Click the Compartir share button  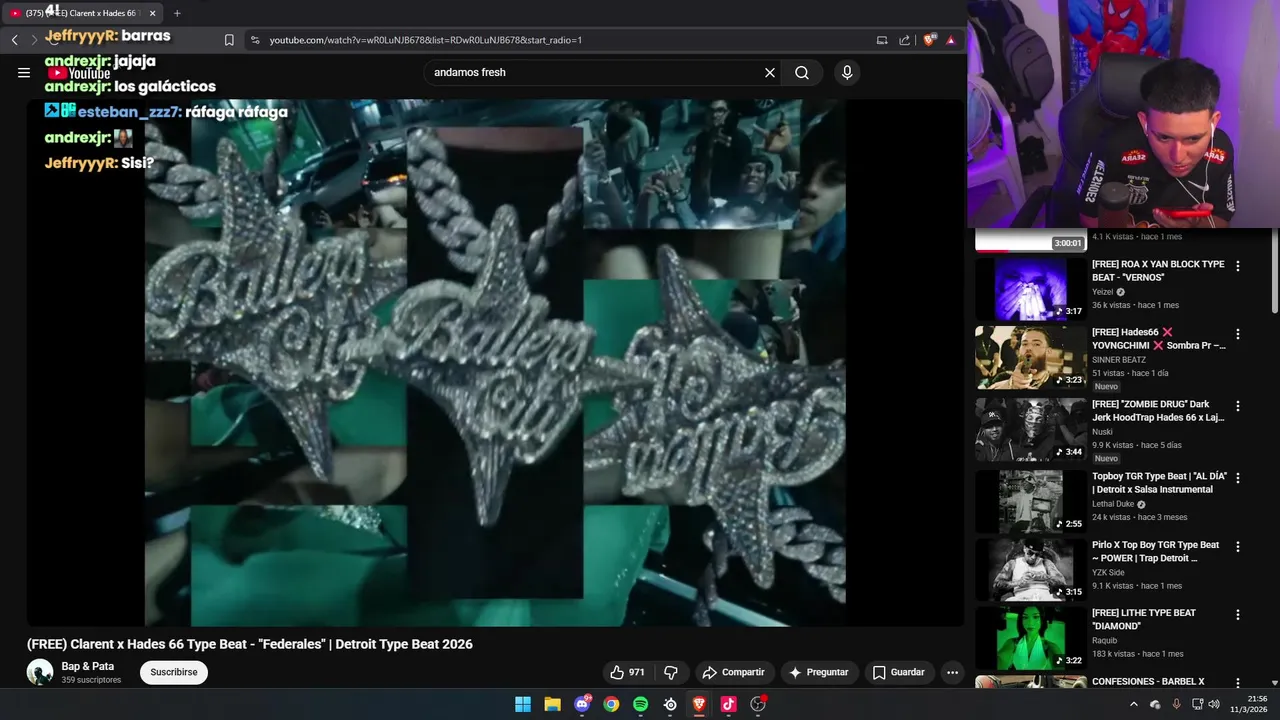click(x=733, y=672)
